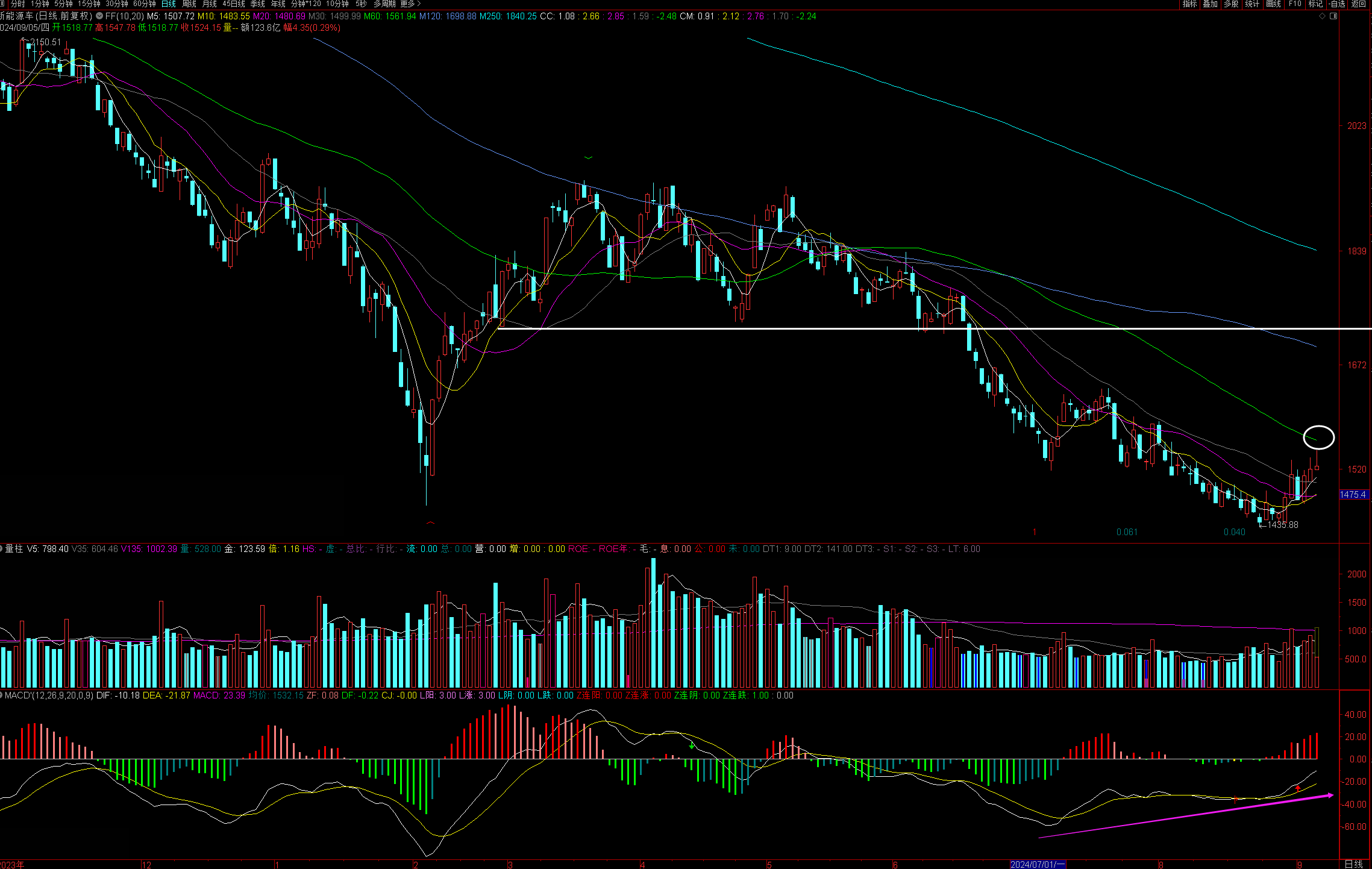The image size is (1372, 869).
Task: Switch to the 周线 weekly chart
Action: click(189, 4)
